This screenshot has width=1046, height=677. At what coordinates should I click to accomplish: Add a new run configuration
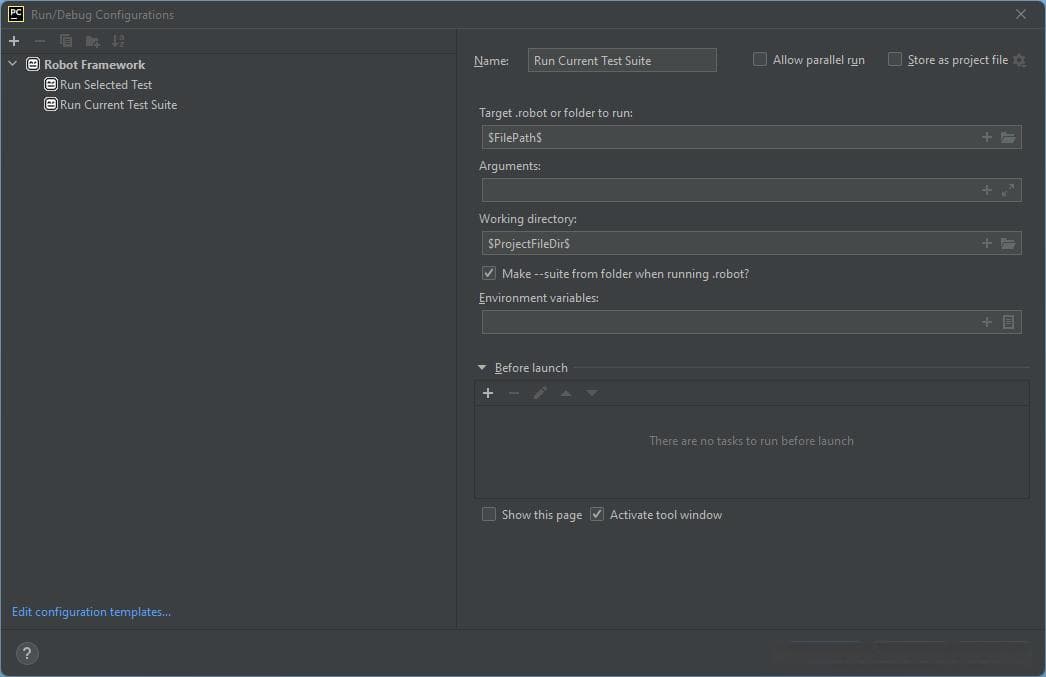[x=14, y=41]
